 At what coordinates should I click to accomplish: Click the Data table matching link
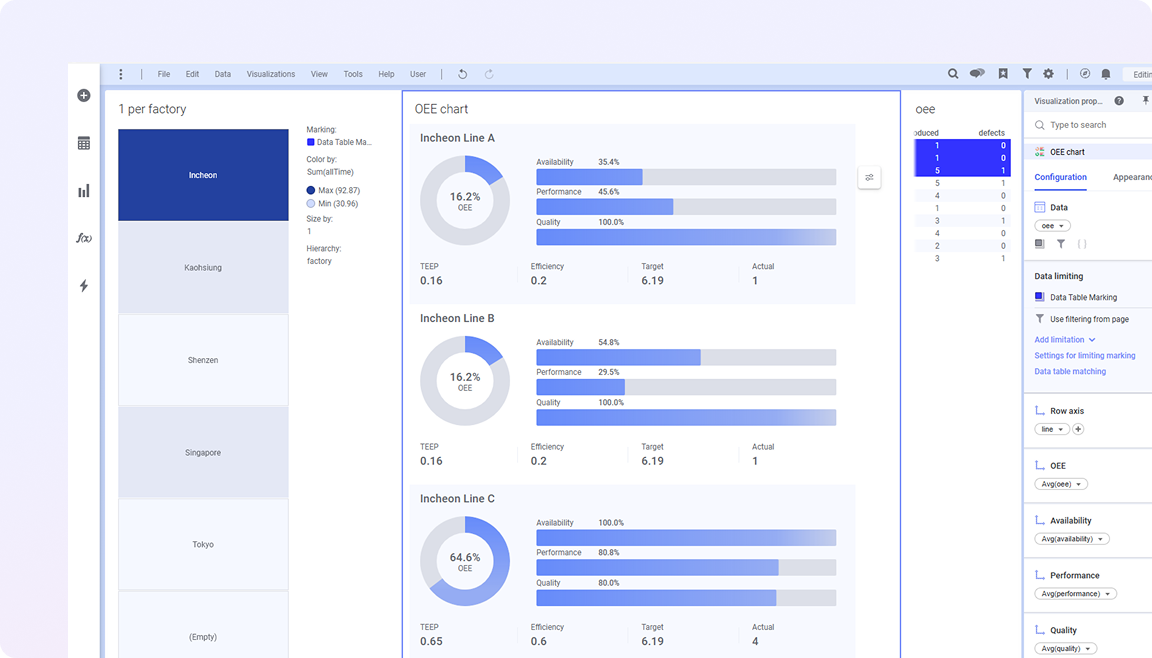point(1070,372)
